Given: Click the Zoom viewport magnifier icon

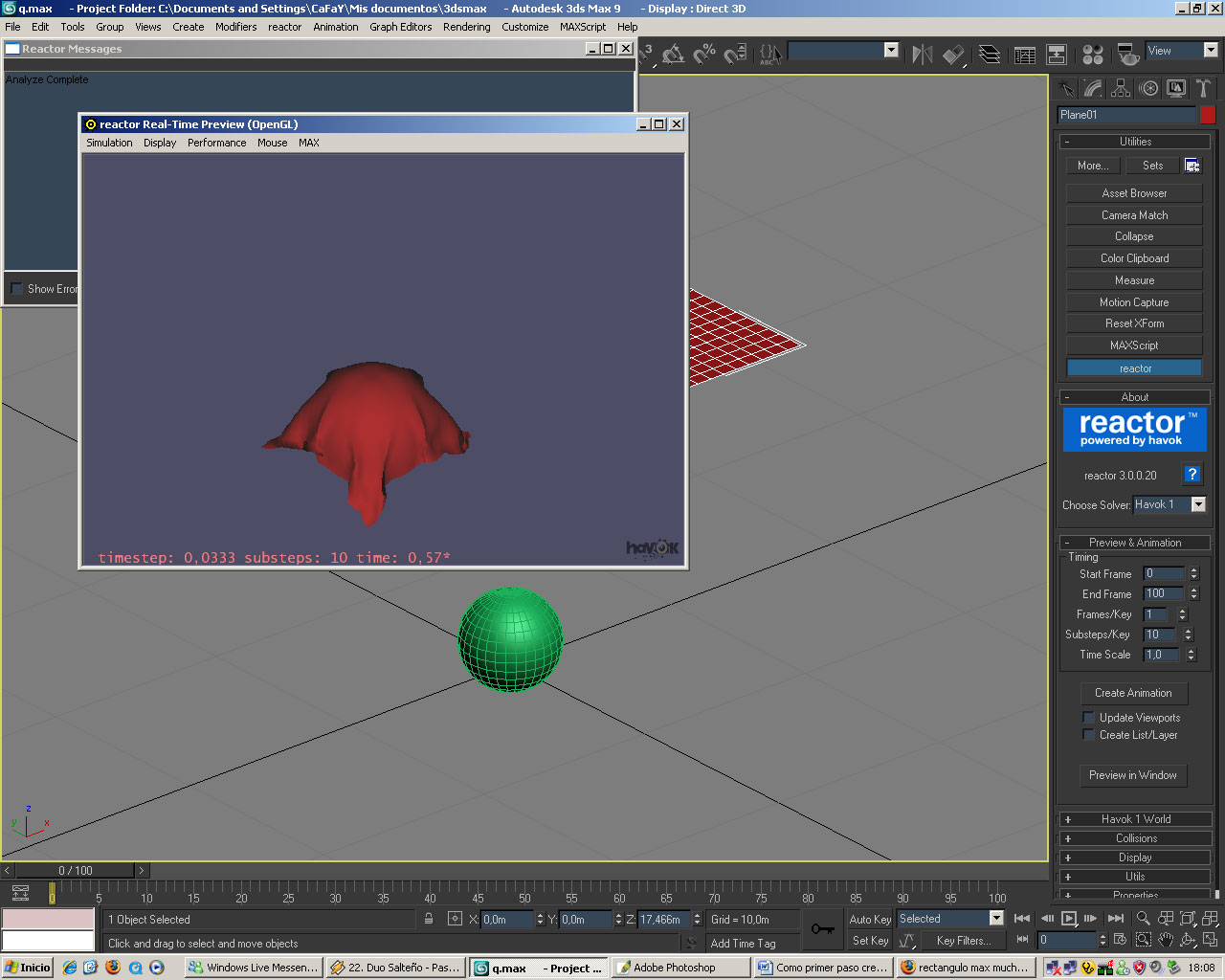Looking at the screenshot, I should (x=1144, y=919).
